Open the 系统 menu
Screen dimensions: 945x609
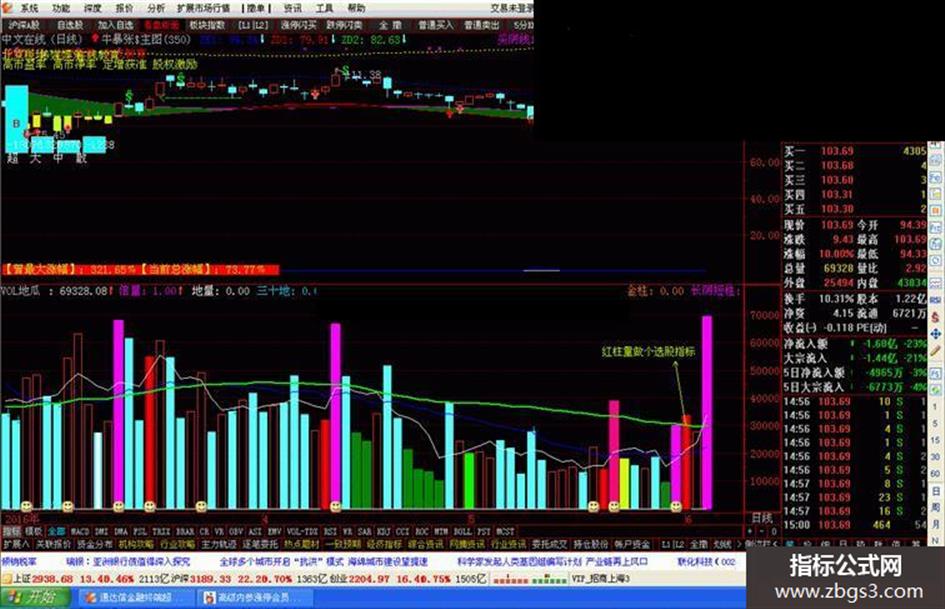29,8
